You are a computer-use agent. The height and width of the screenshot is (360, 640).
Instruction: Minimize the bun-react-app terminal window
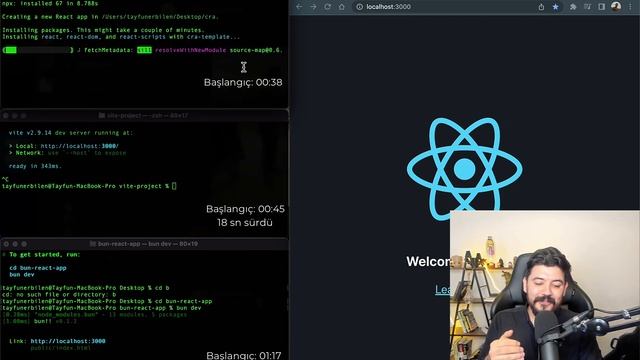[x=15, y=244]
